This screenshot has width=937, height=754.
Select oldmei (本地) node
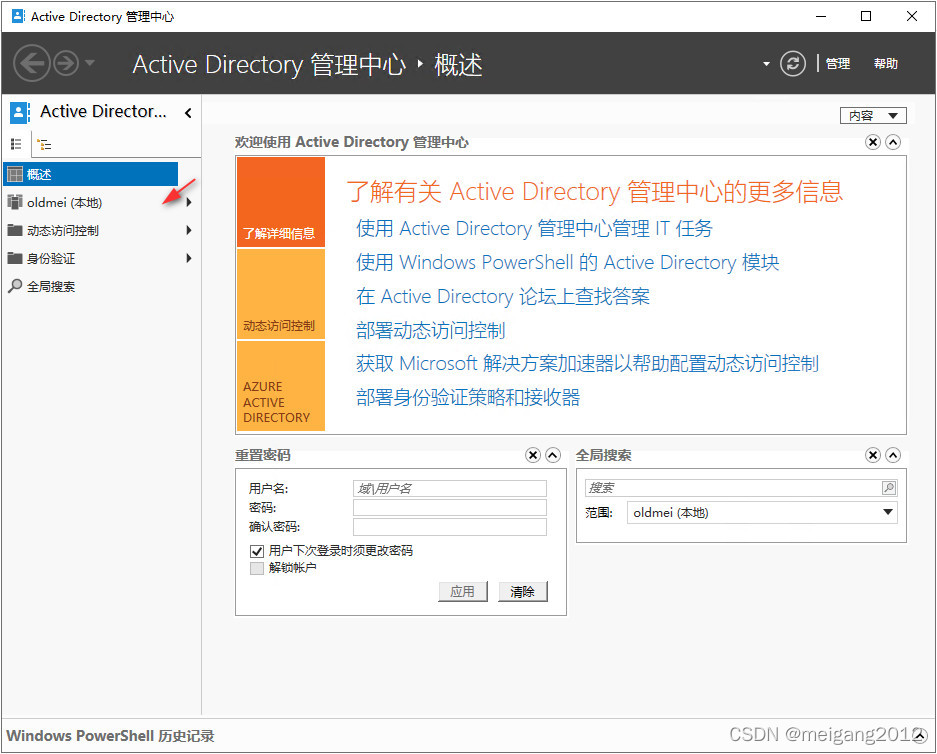click(x=65, y=203)
